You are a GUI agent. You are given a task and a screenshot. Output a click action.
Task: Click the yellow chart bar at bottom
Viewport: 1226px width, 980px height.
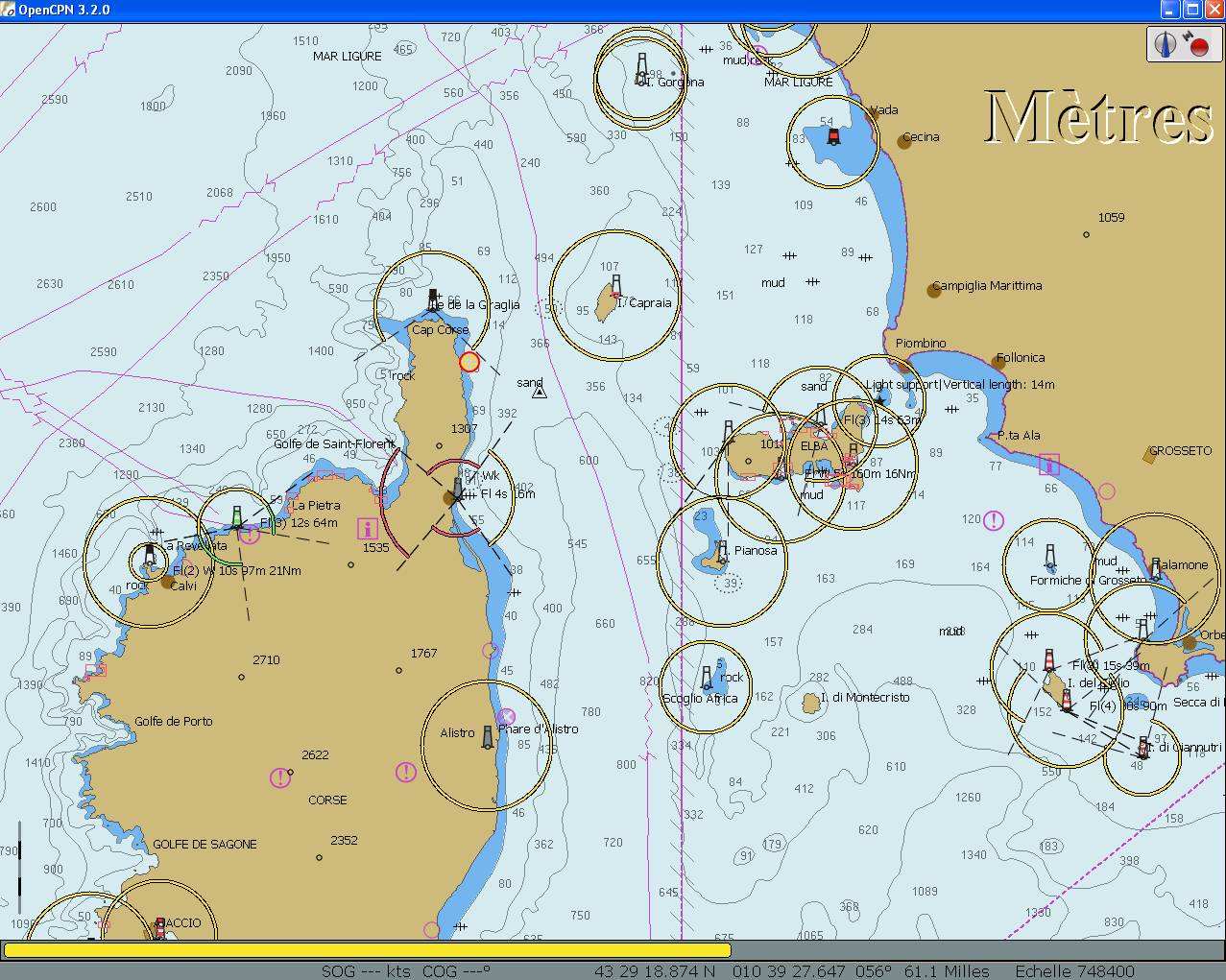click(x=367, y=950)
